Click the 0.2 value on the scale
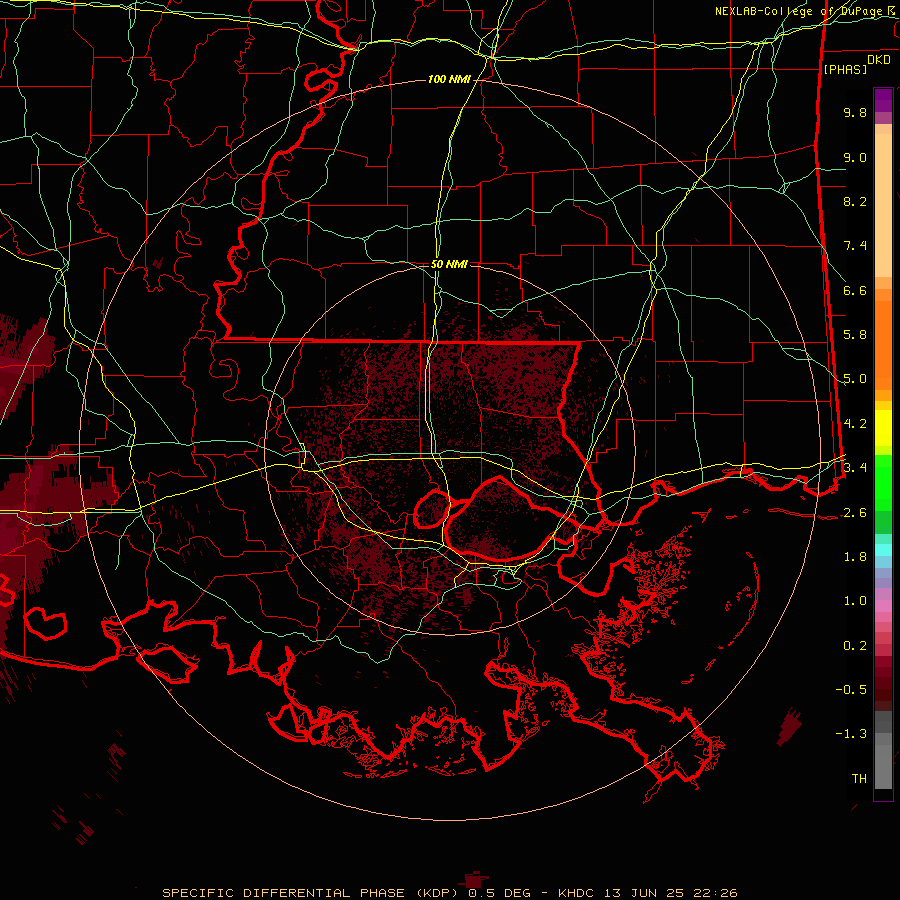Image resolution: width=900 pixels, height=900 pixels. [x=855, y=646]
